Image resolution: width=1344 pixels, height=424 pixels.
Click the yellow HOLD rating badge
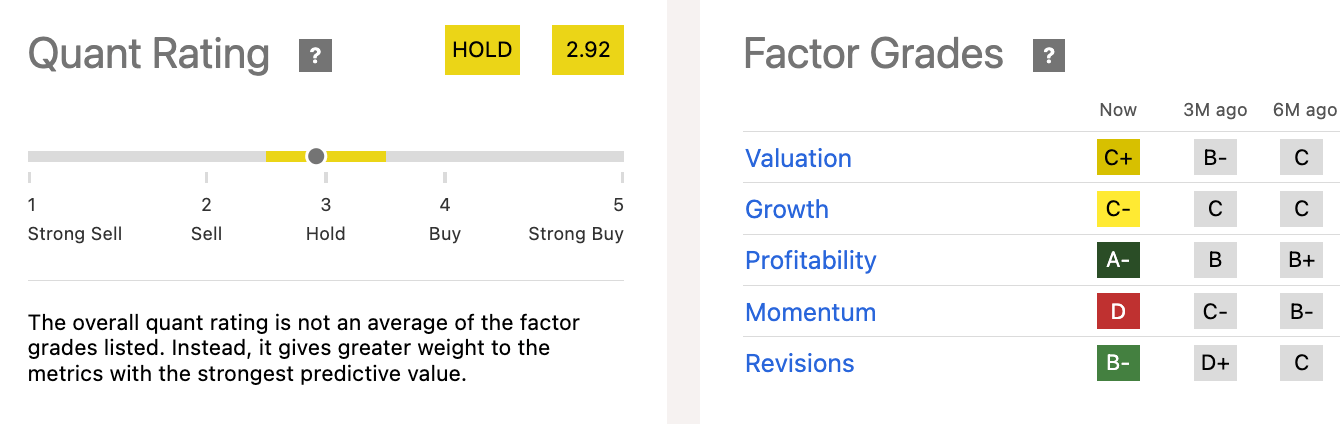pyautogui.click(x=482, y=50)
